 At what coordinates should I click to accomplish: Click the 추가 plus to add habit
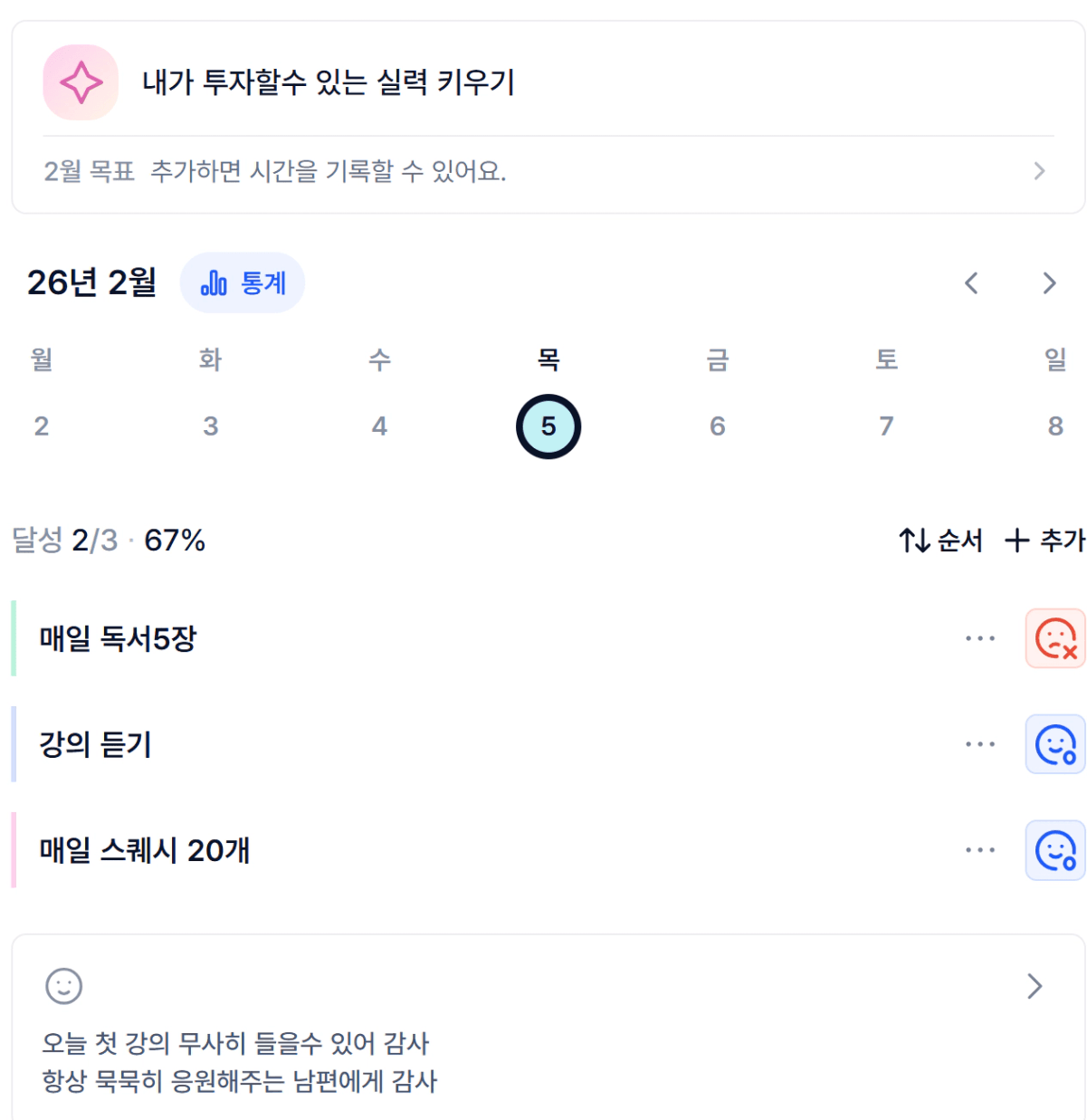[1017, 541]
